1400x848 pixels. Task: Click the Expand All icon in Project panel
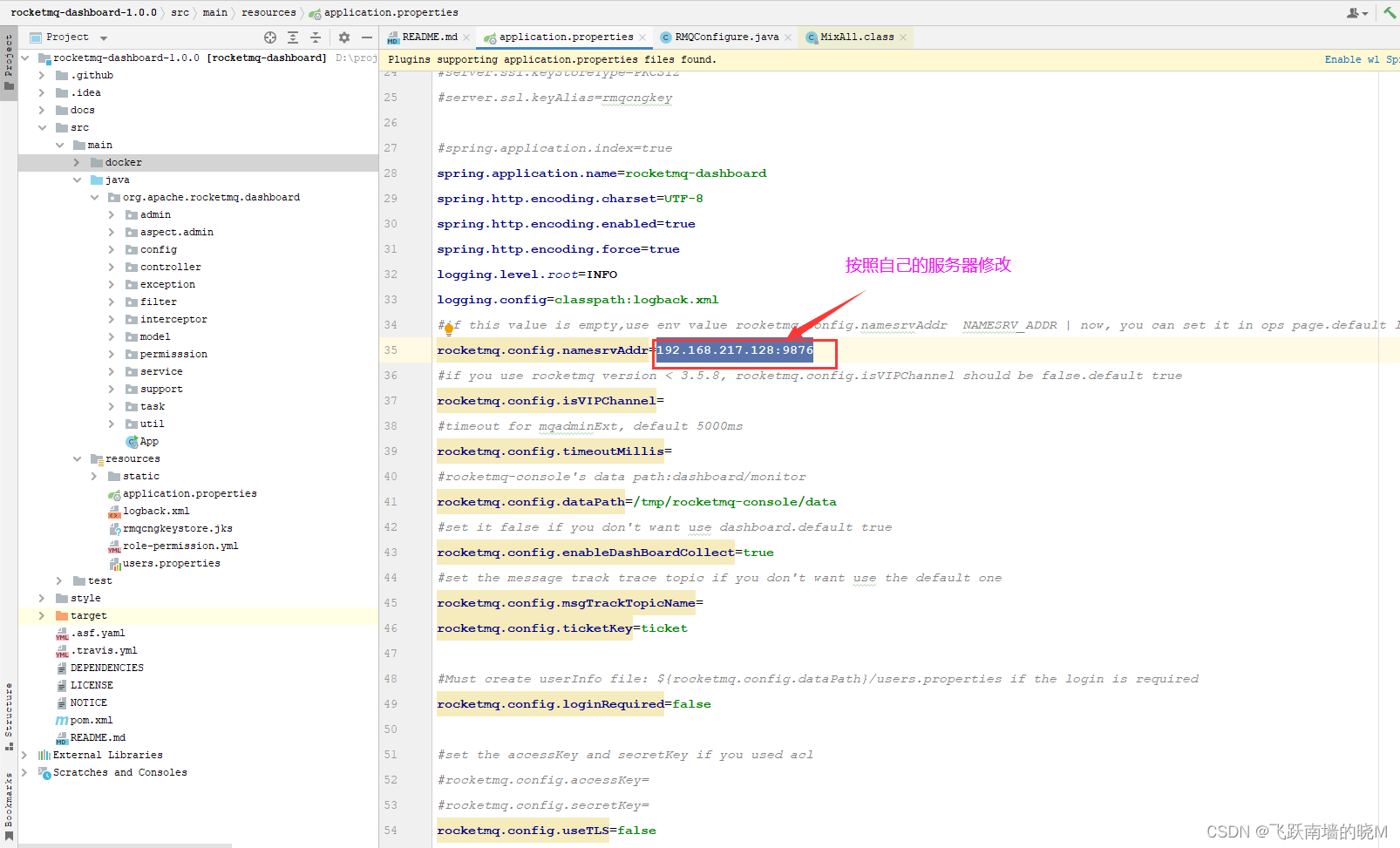(x=293, y=37)
